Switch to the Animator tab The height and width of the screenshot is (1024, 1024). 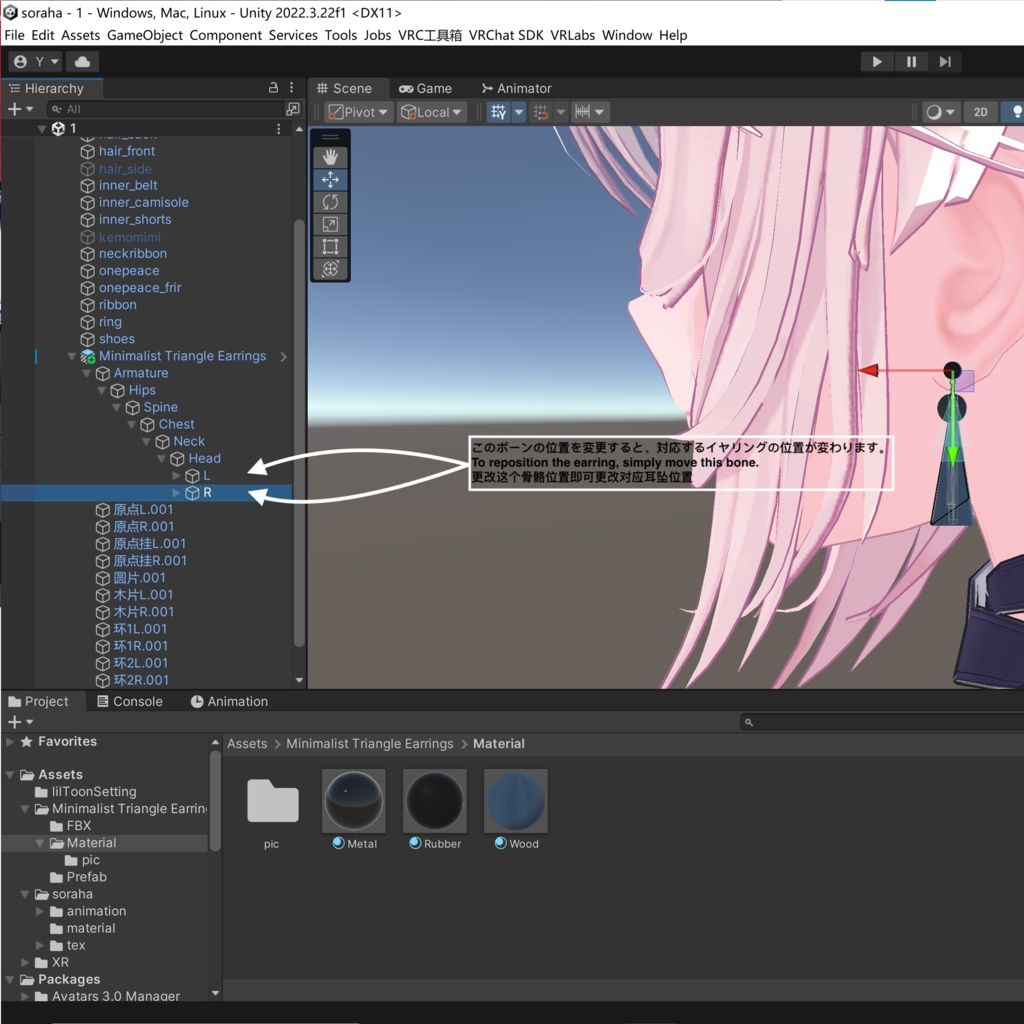[x=517, y=88]
